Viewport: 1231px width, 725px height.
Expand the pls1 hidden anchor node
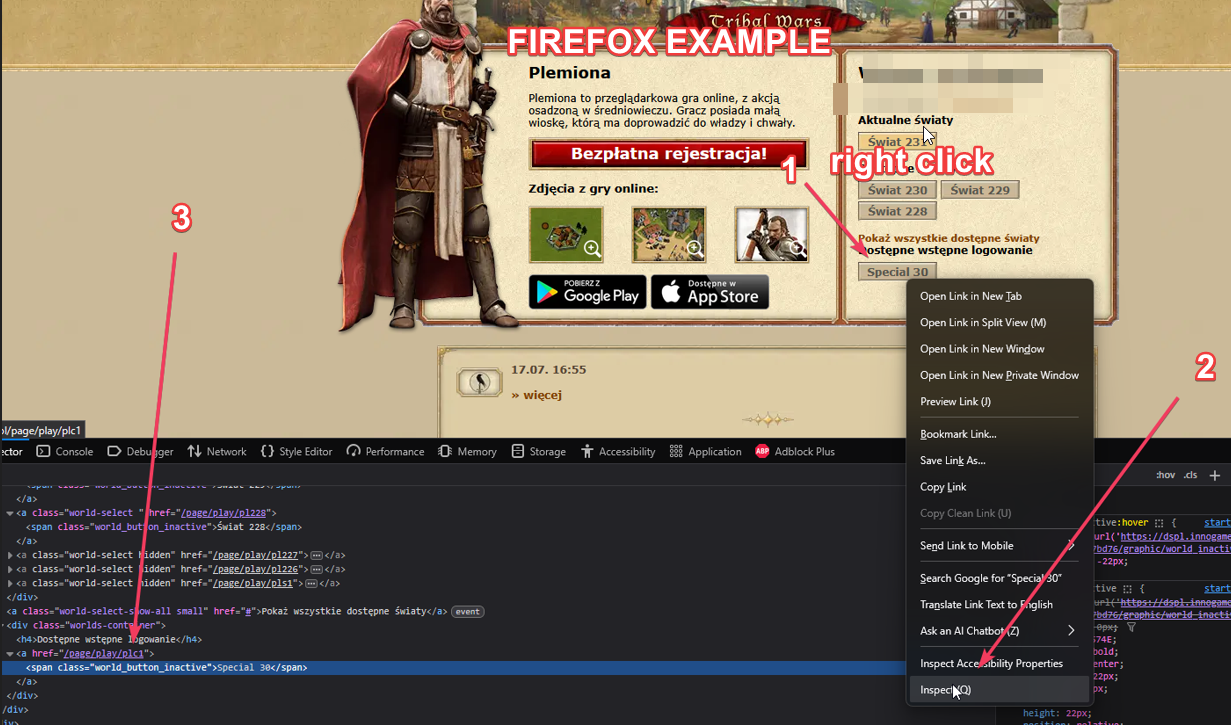pyautogui.click(x=10, y=583)
